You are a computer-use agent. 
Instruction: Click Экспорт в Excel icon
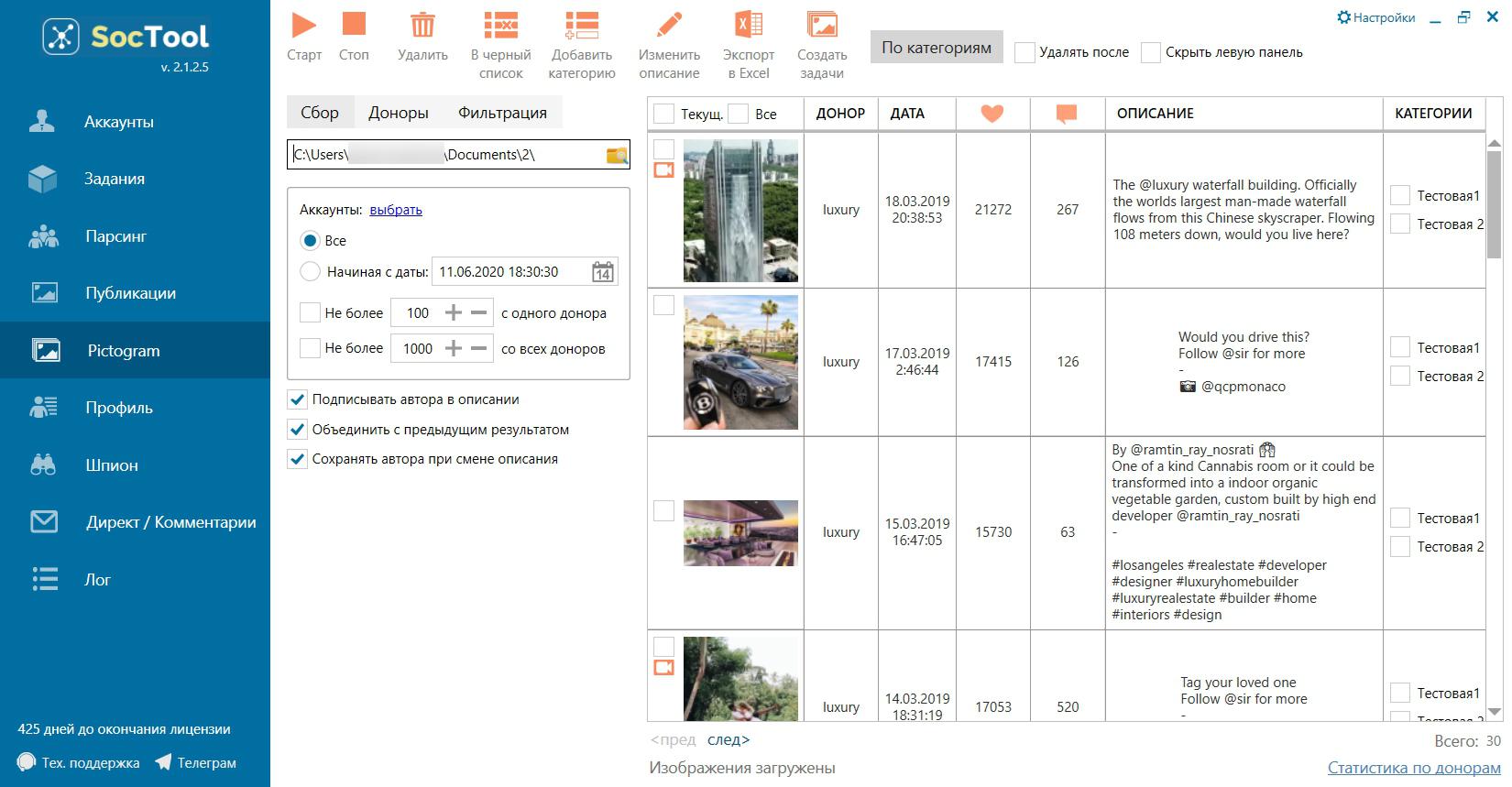(x=749, y=25)
